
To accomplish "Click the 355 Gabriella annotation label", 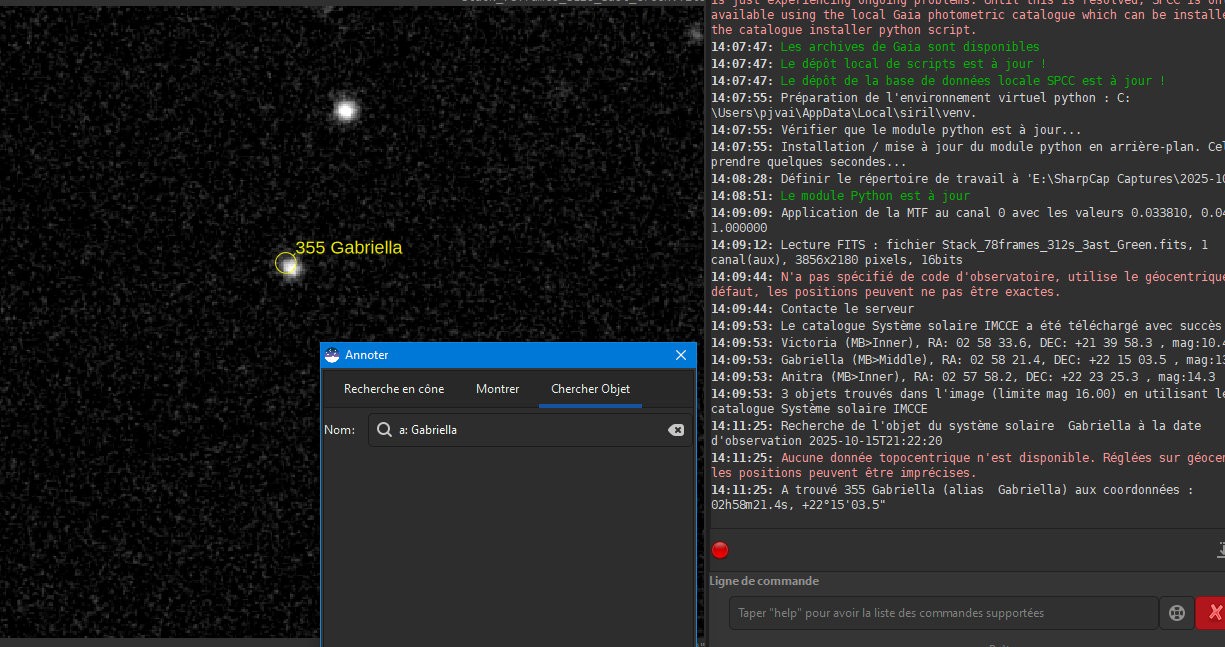I will [348, 248].
